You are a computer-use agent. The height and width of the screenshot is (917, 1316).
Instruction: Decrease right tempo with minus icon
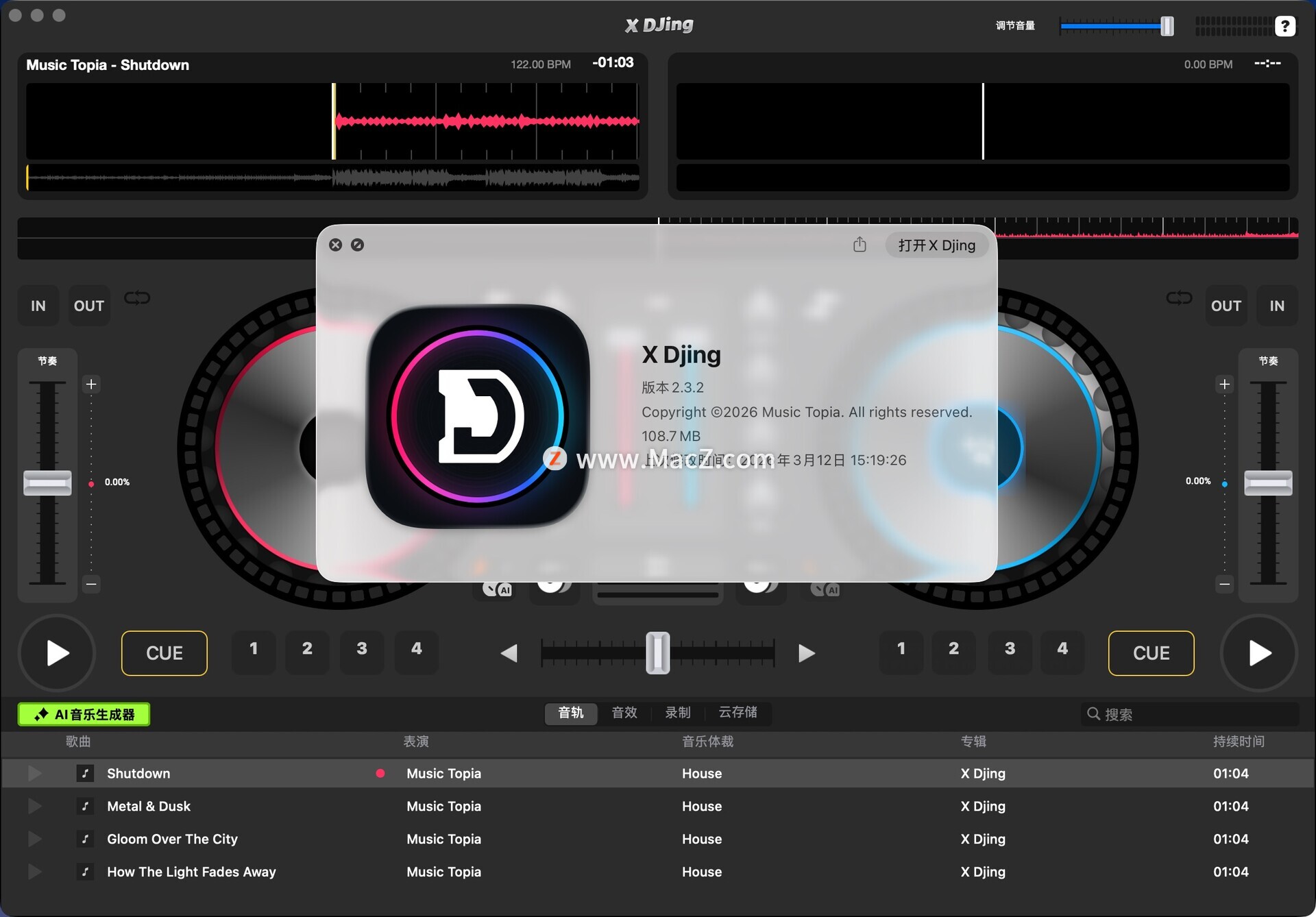click(x=1224, y=584)
